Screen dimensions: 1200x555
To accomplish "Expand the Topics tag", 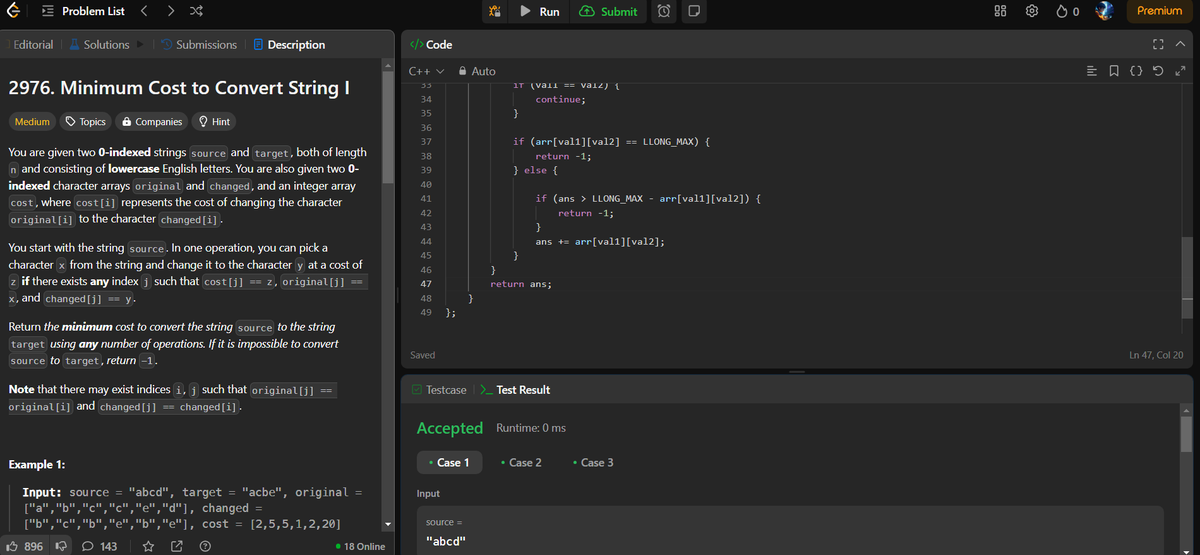I will [x=85, y=122].
